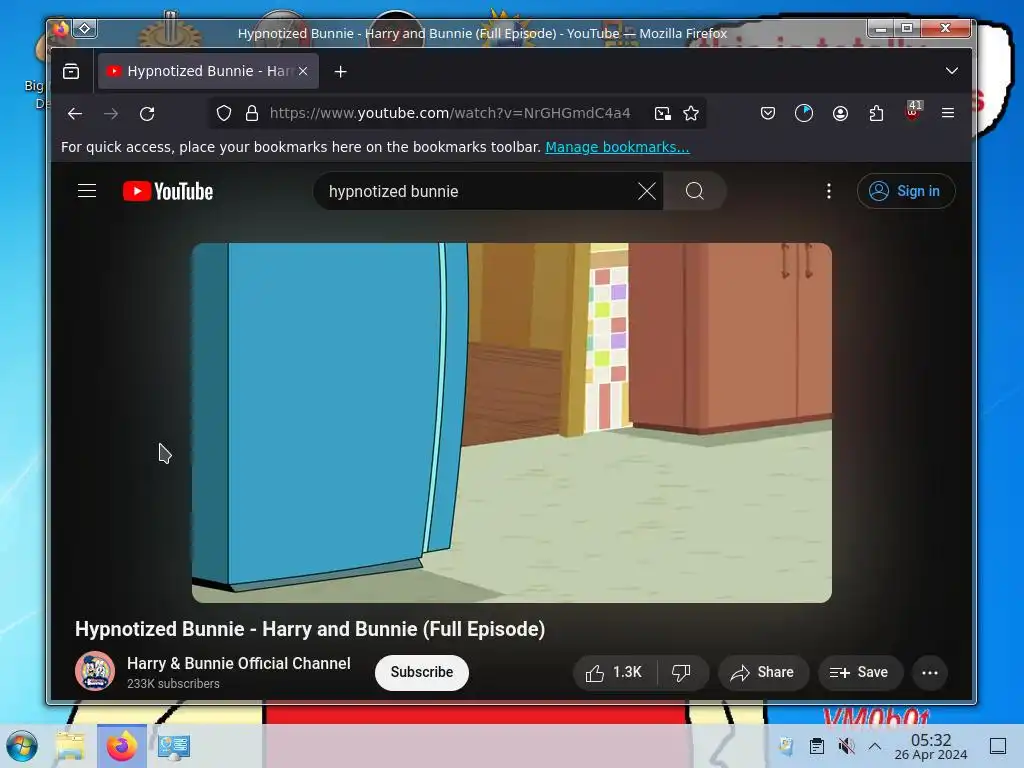
Task: Click the video player area
Action: (x=511, y=423)
